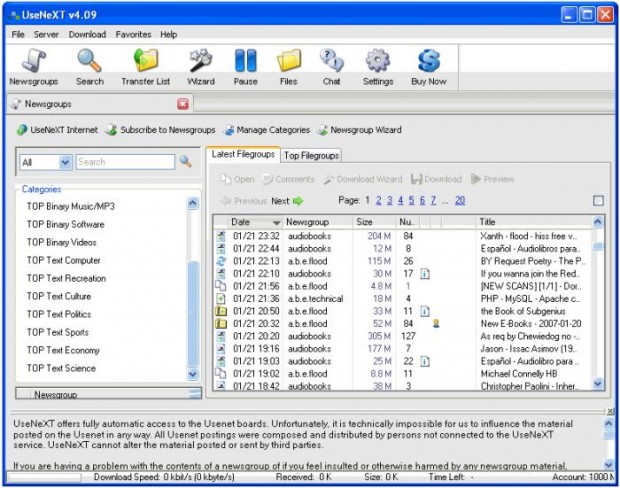The height and width of the screenshot is (488, 620).
Task: Click the Download Wizard button
Action: (363, 179)
